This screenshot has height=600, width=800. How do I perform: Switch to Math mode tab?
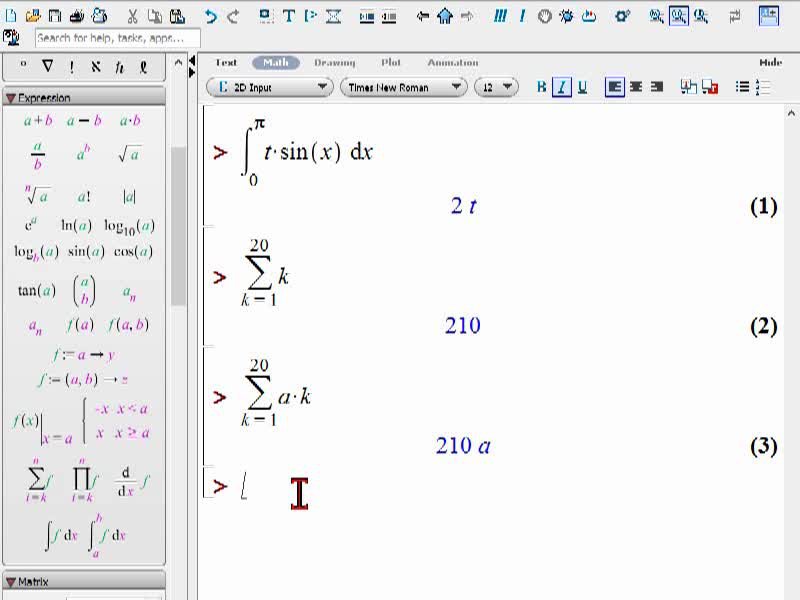pyautogui.click(x=276, y=62)
